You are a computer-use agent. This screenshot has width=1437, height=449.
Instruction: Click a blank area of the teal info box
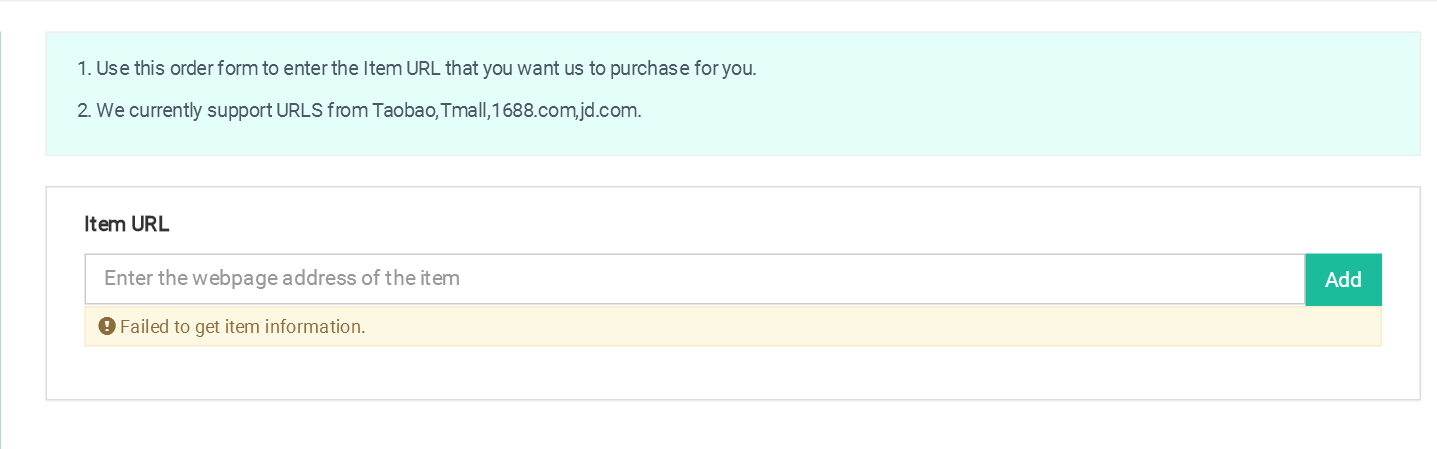[1050, 93]
